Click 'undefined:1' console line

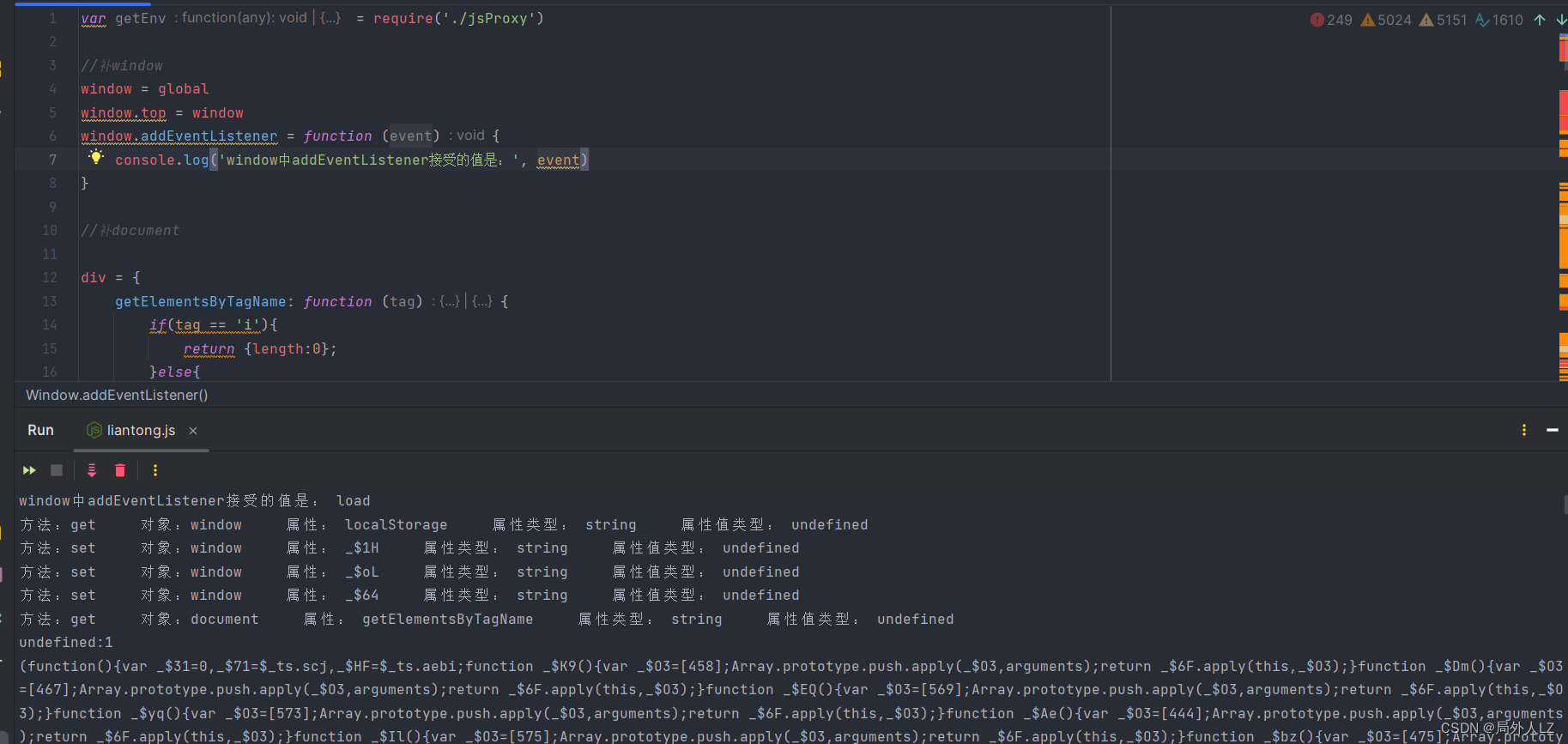pos(66,643)
